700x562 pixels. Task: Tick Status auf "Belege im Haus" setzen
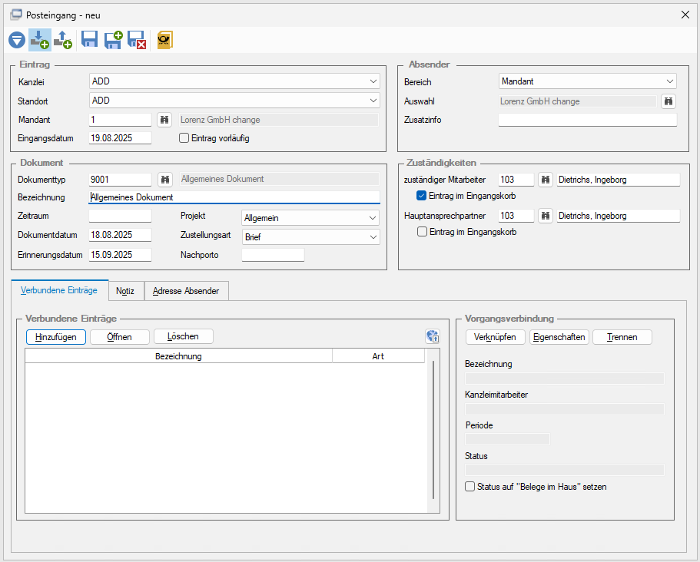pyautogui.click(x=470, y=486)
